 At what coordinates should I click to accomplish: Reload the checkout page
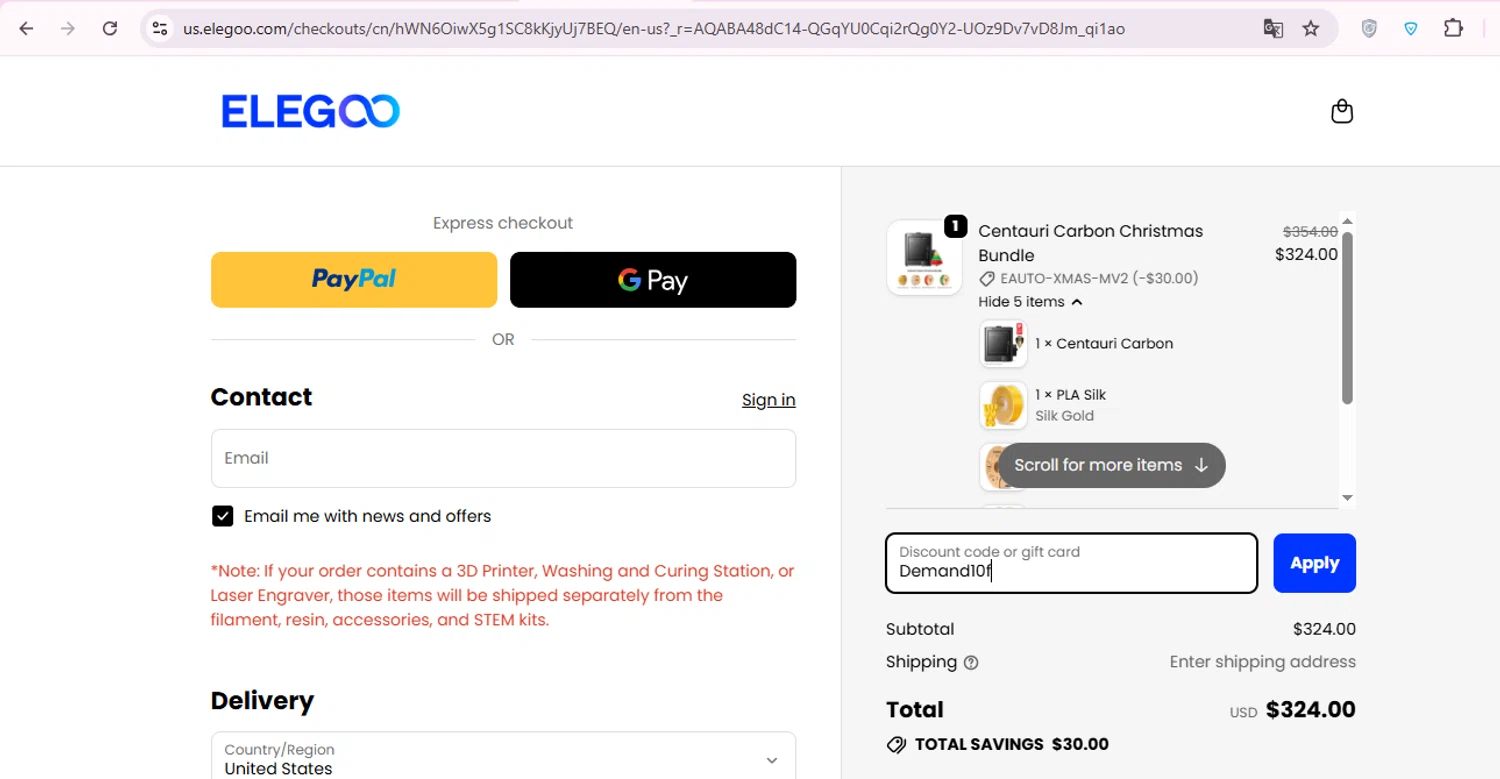tap(110, 29)
